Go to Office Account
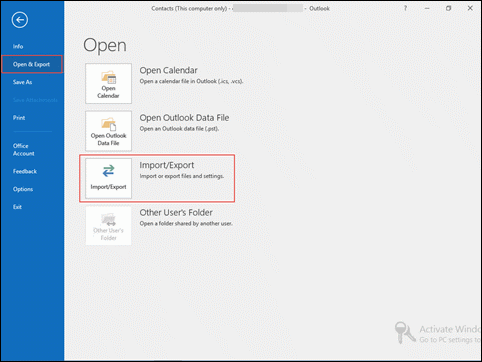The width and height of the screenshot is (482, 362). pyautogui.click(x=23, y=150)
